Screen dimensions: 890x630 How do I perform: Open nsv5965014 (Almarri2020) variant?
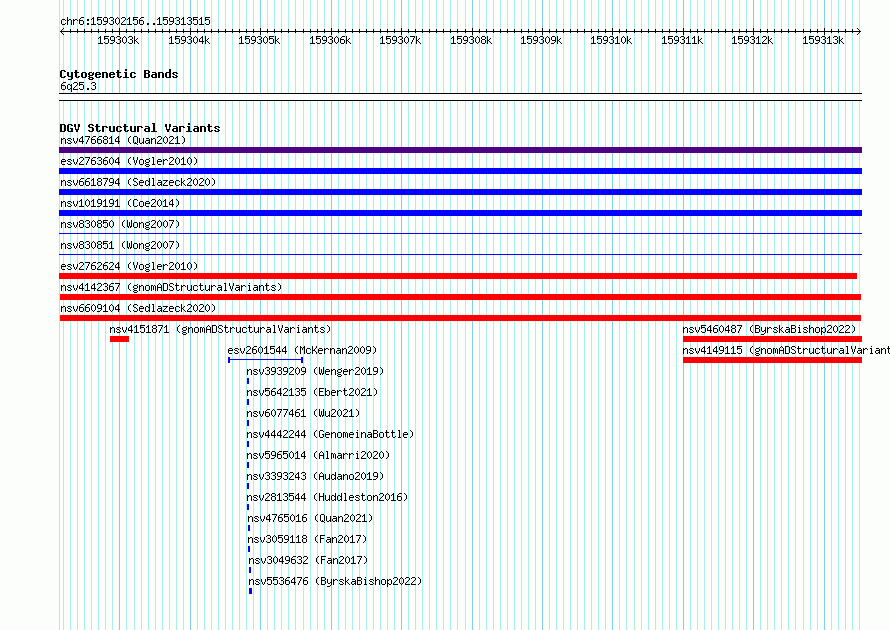[x=318, y=455]
